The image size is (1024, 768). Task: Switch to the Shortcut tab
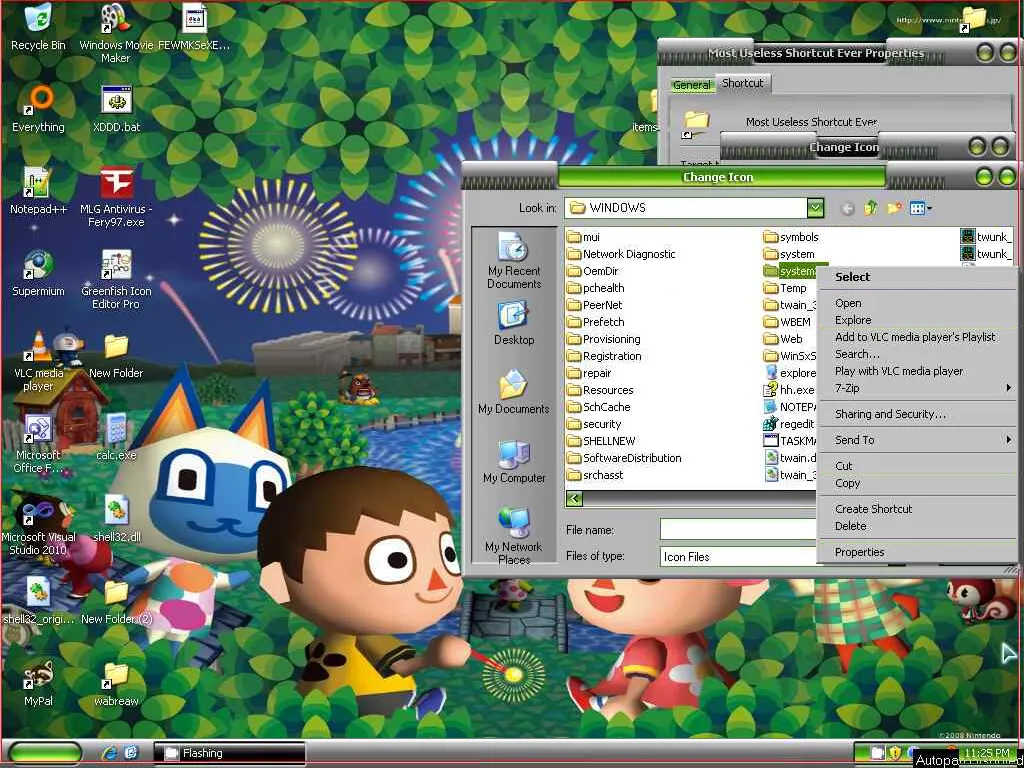tap(743, 83)
